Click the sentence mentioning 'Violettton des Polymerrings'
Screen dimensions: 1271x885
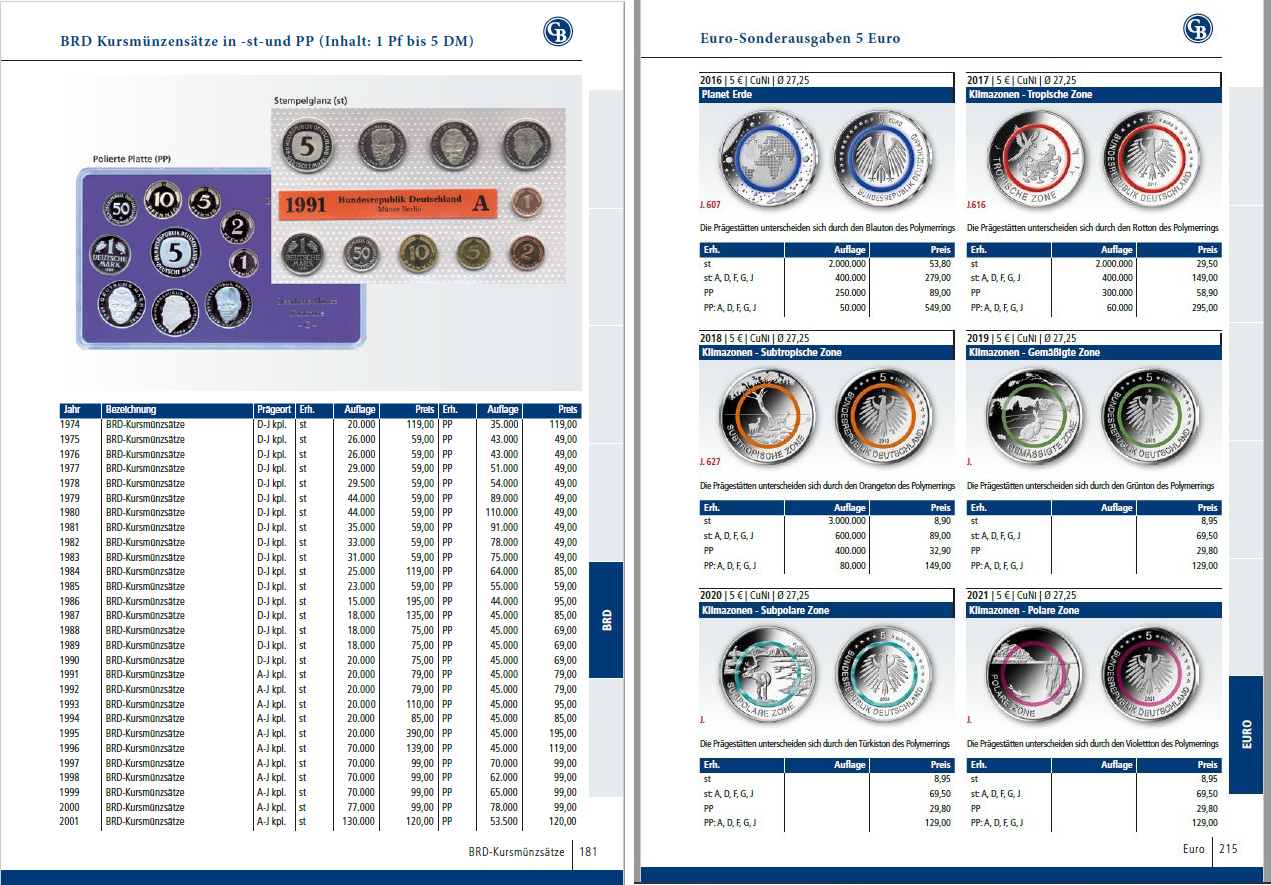point(1094,745)
